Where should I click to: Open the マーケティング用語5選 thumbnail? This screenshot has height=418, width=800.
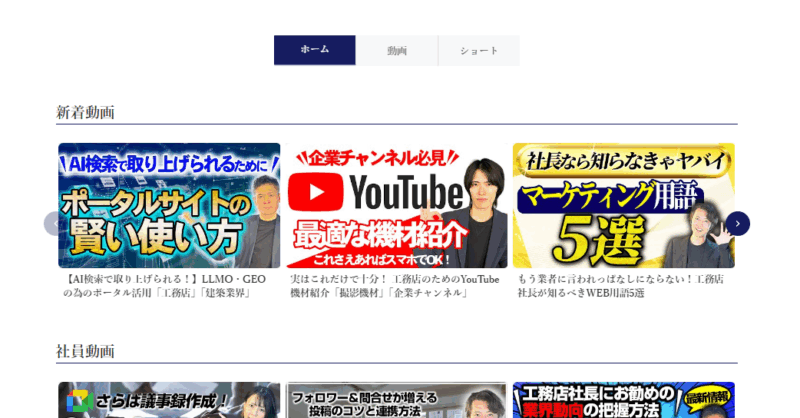[623, 205]
